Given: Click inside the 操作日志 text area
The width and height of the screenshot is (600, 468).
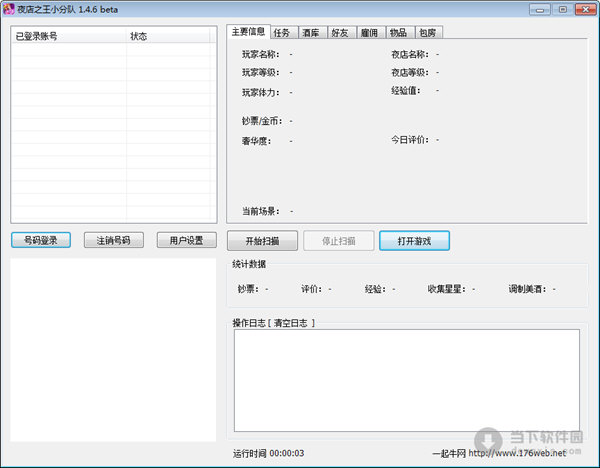Looking at the screenshot, I should coord(407,380).
